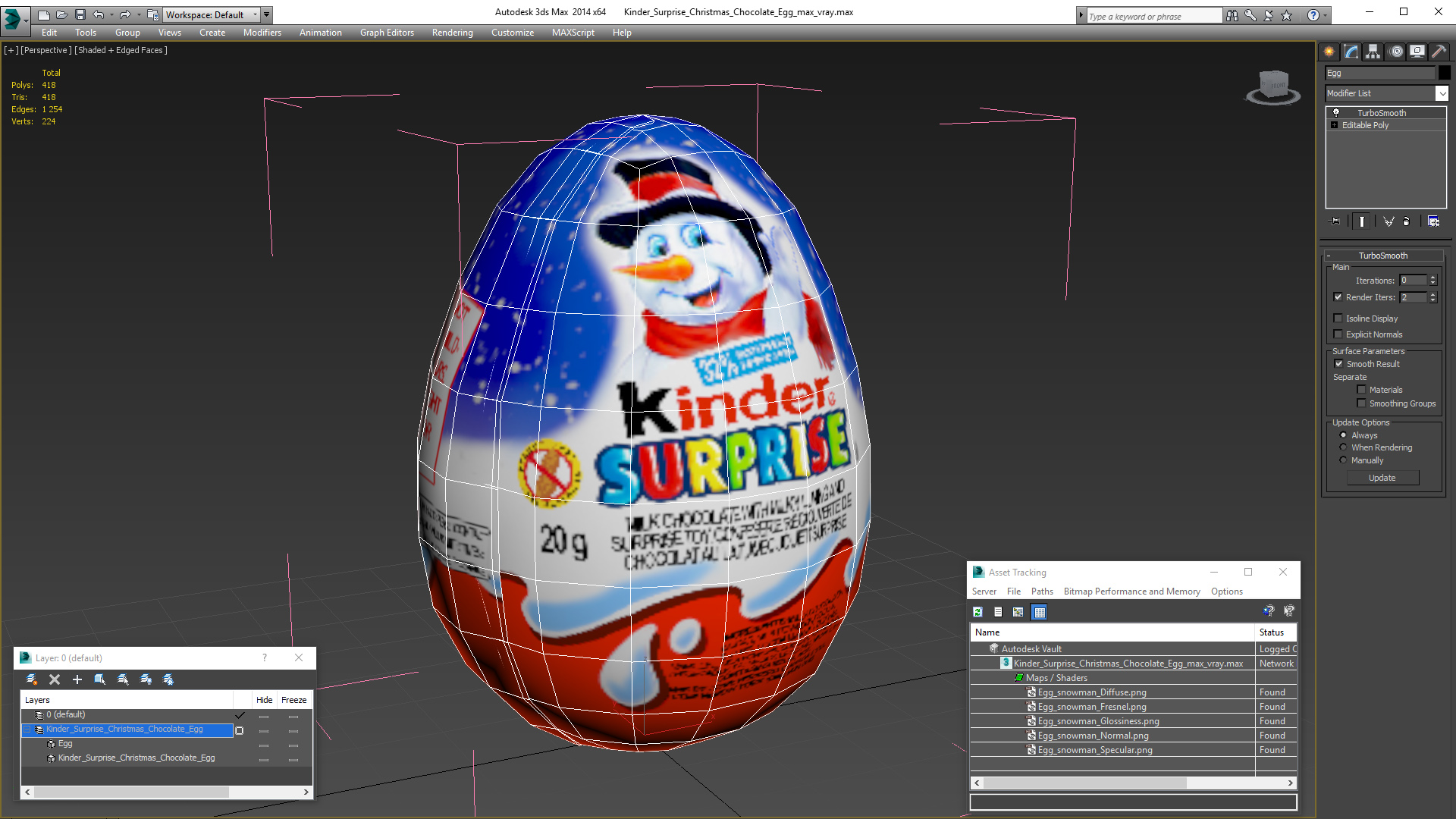
Task: Select the When Rendering update option
Action: pos(1343,447)
